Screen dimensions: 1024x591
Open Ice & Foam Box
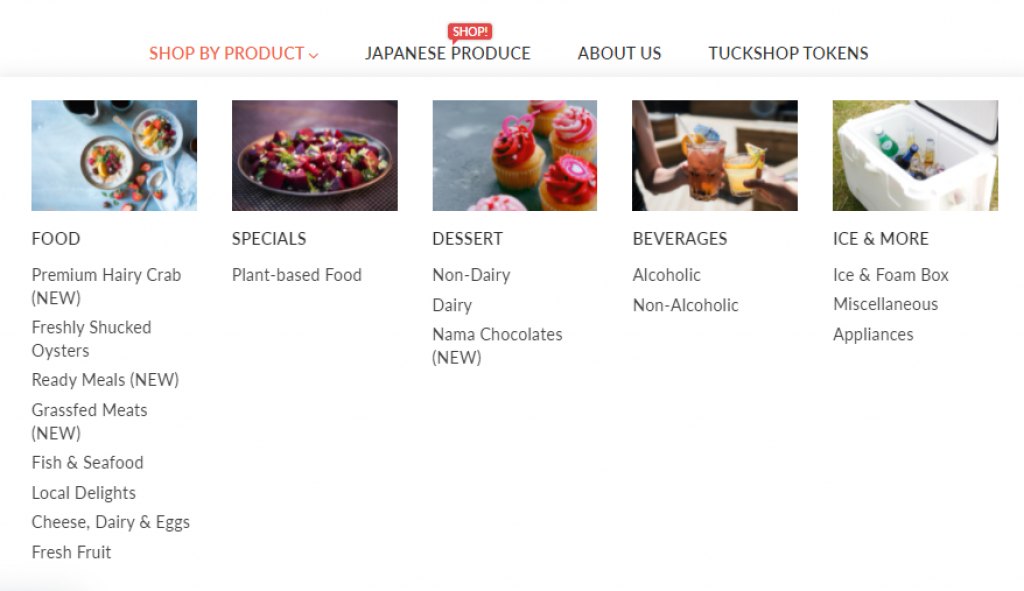tap(891, 275)
